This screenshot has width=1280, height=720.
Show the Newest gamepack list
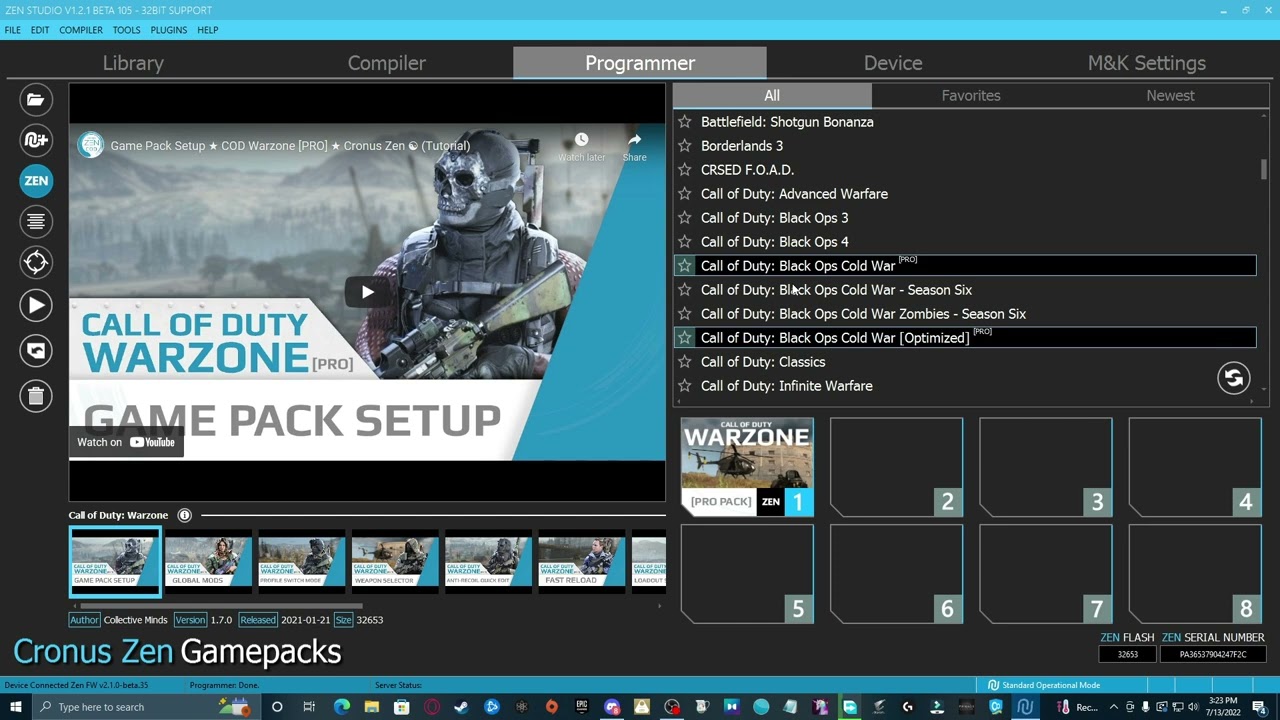(1170, 96)
